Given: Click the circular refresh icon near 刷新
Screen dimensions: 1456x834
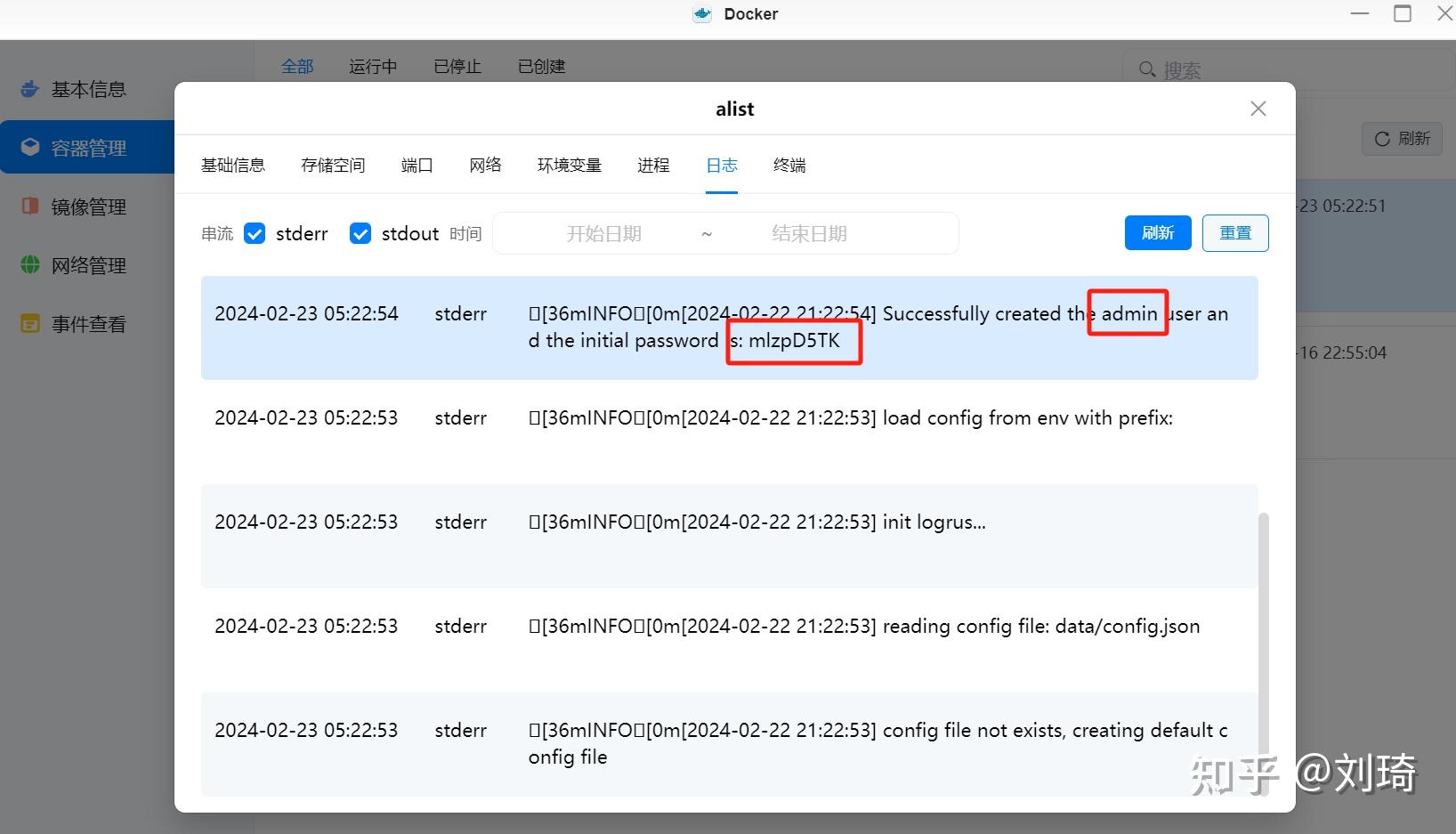Looking at the screenshot, I should tap(1381, 139).
